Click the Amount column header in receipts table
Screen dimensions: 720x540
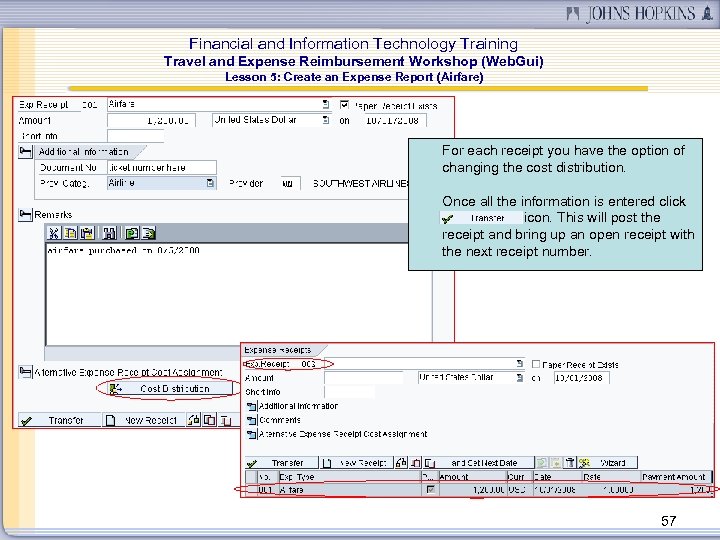pos(472,477)
